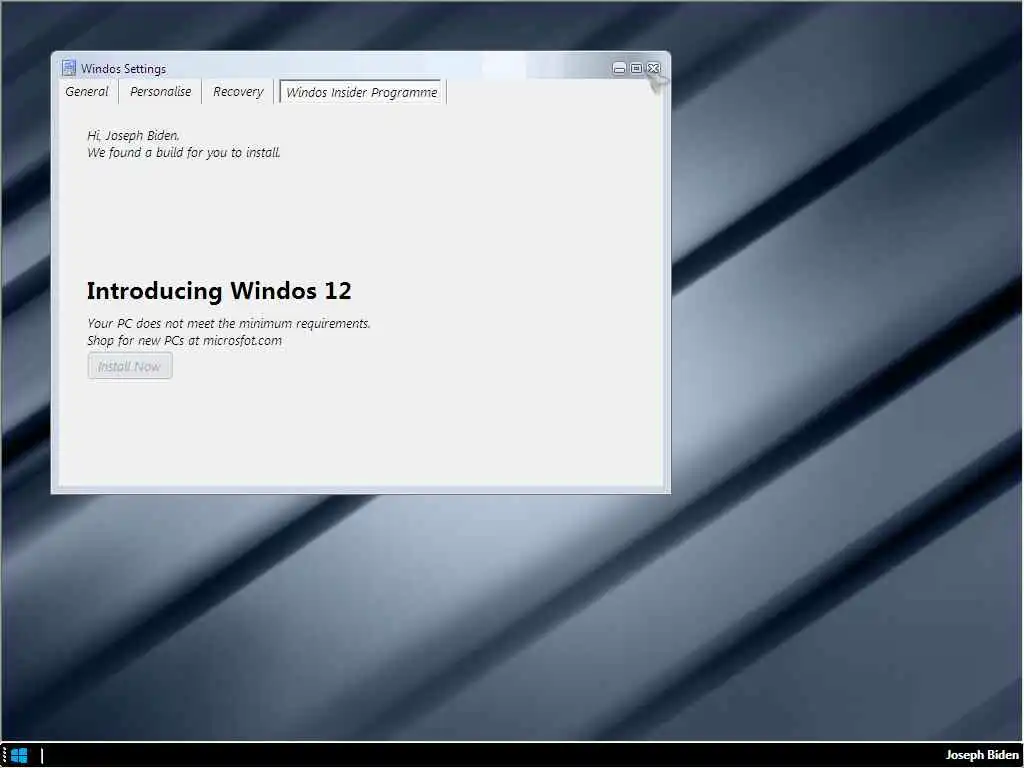Click the Introducing Windos 12 heading

(x=219, y=291)
